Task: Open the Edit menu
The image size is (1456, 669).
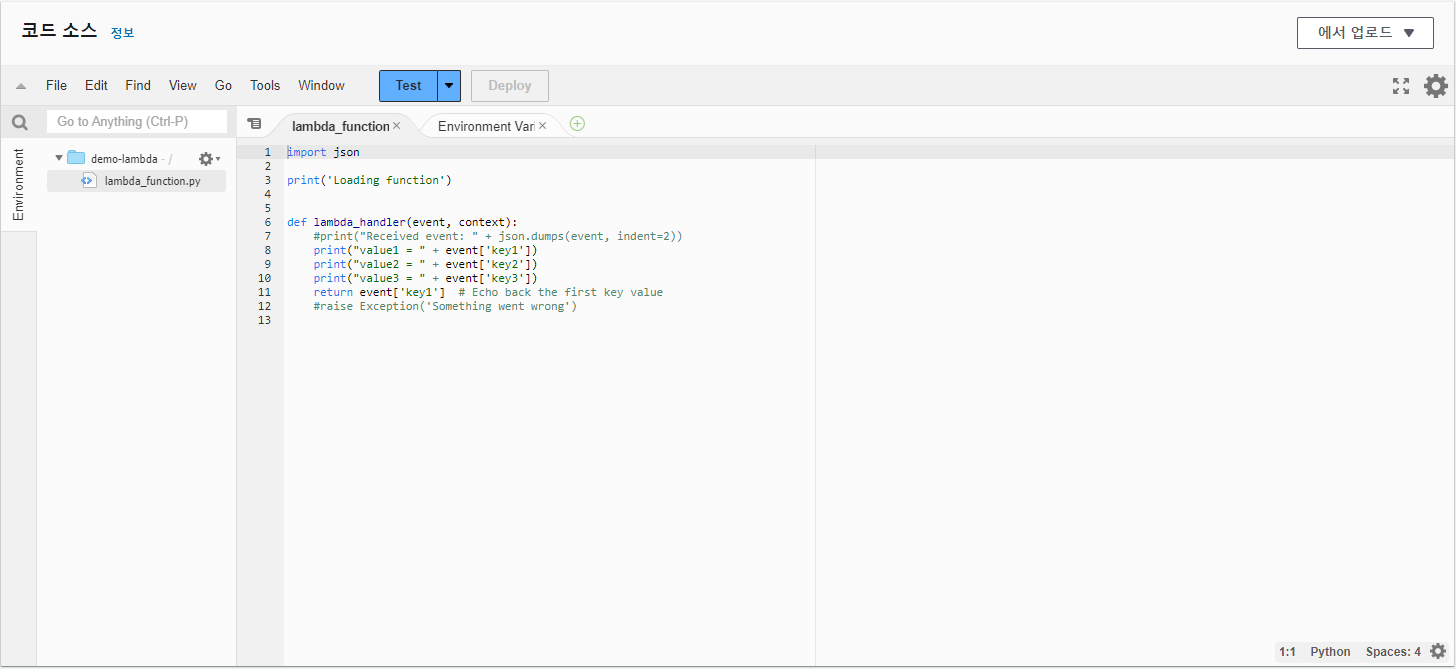Action: tap(96, 86)
